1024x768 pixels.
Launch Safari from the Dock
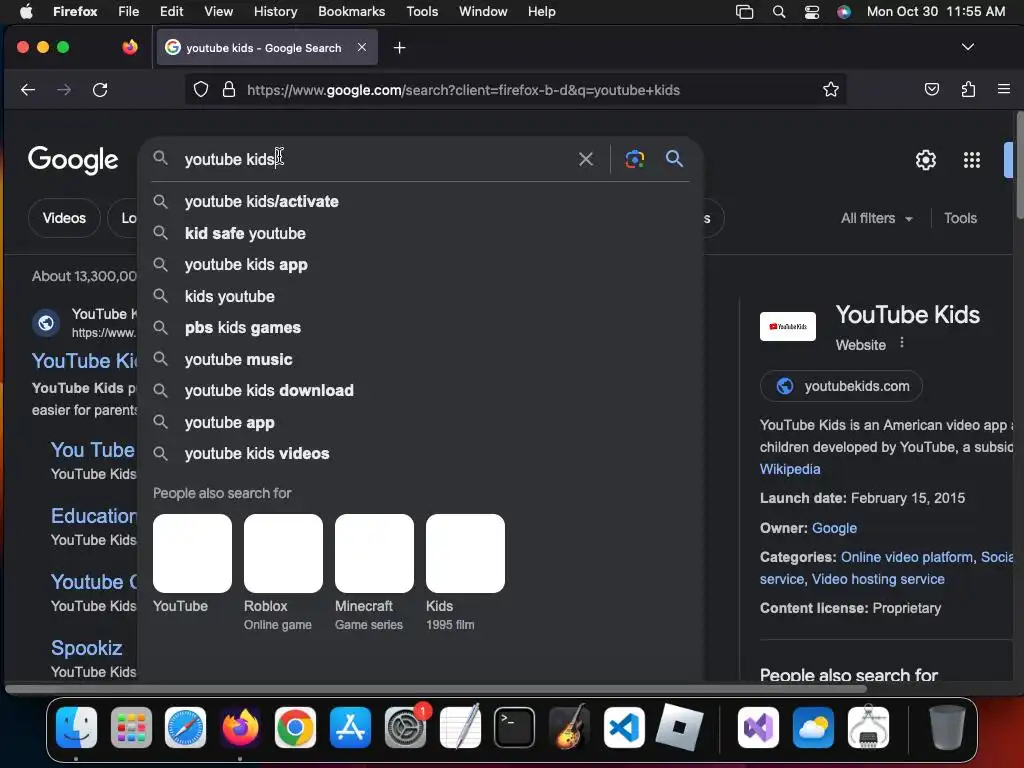(185, 727)
